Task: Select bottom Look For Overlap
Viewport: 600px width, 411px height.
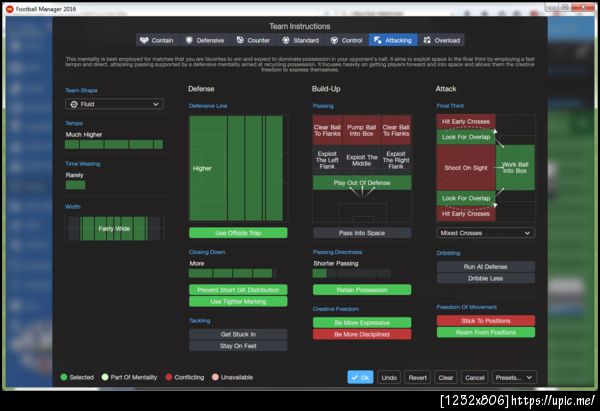Action: 466,198
